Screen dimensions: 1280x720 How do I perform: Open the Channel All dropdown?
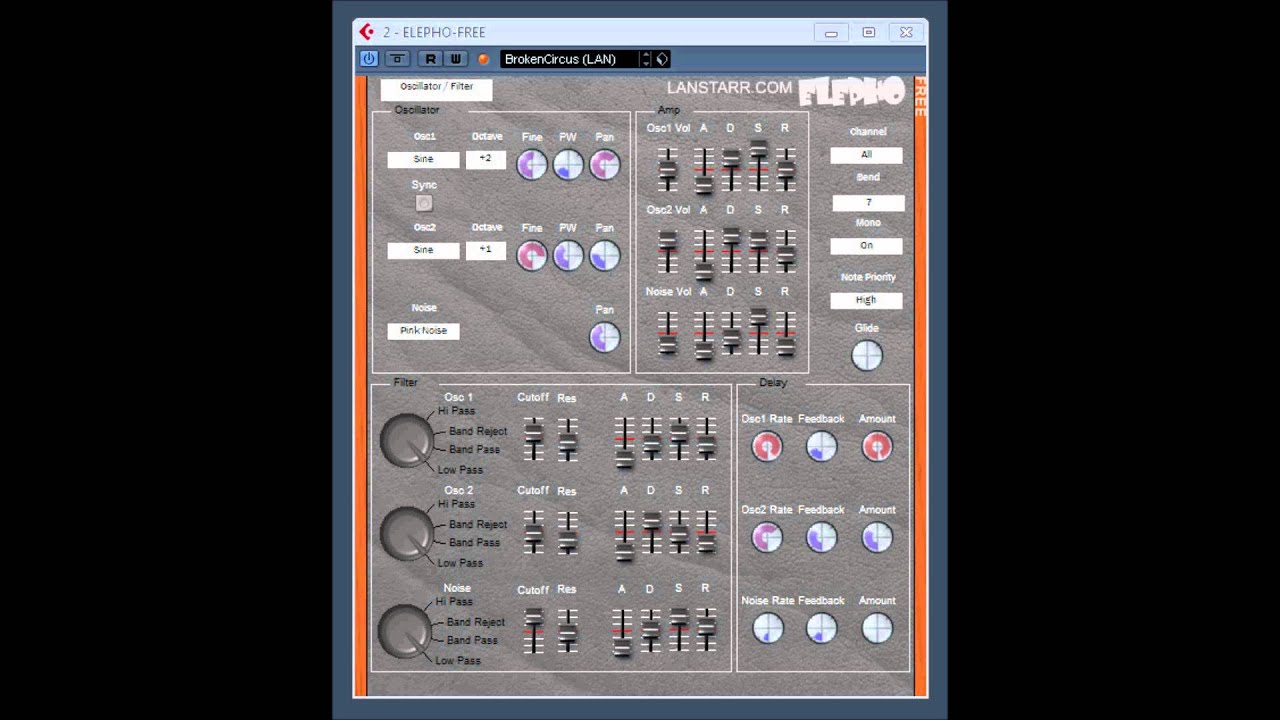(x=866, y=154)
